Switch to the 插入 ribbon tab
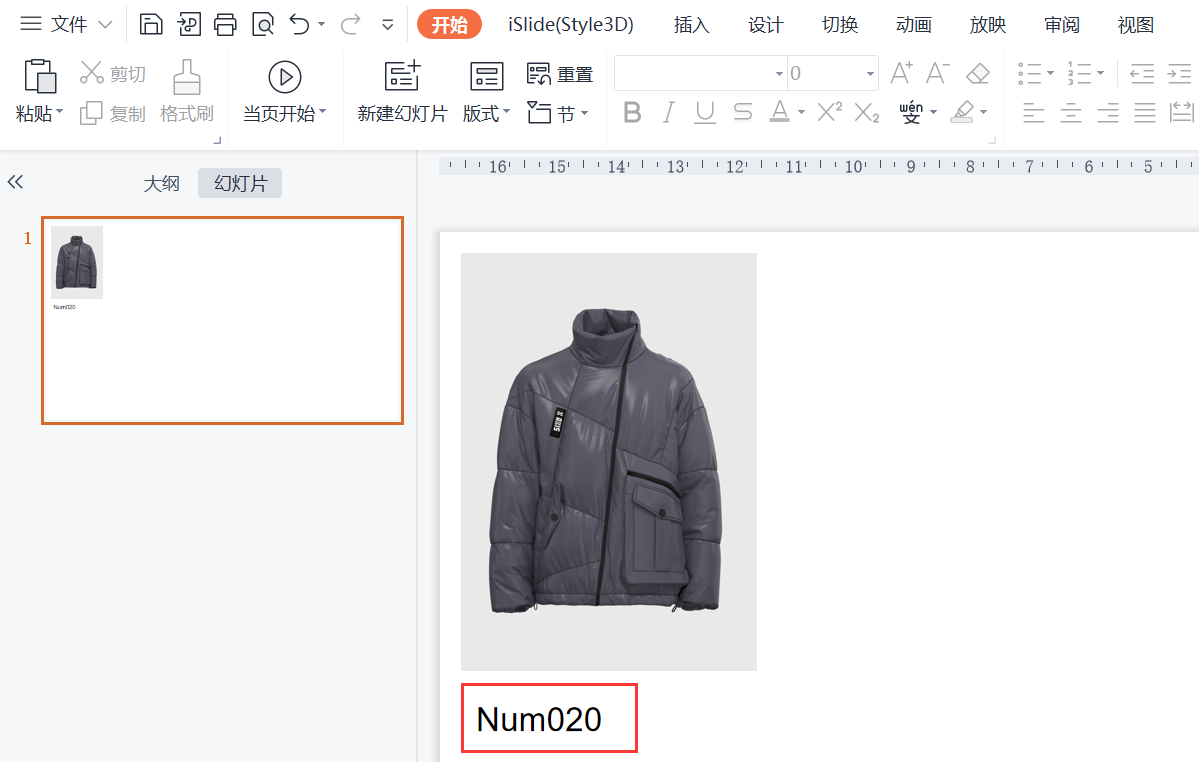This screenshot has width=1199, height=762. [691, 25]
